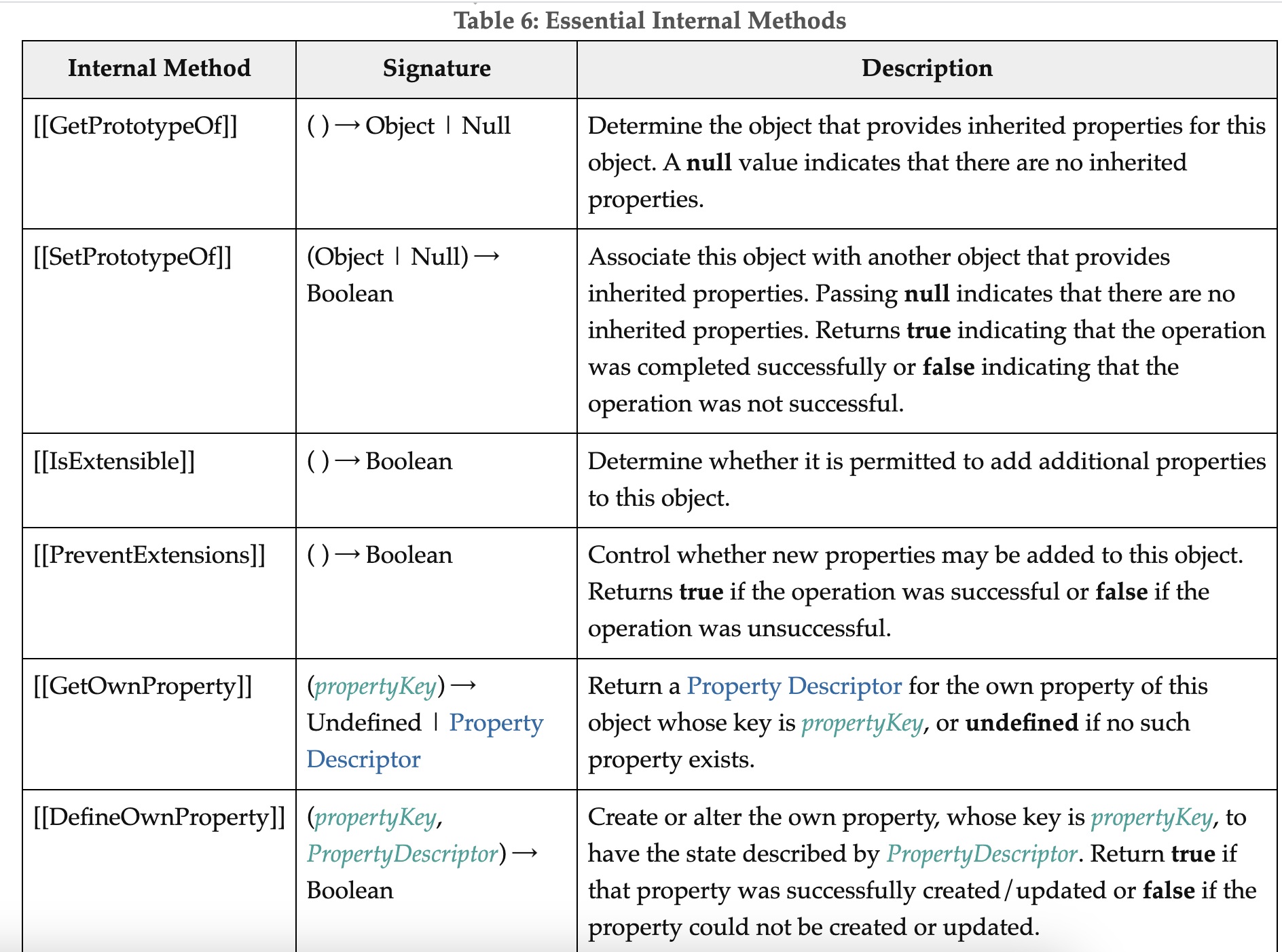This screenshot has height=952, width=1282.
Task: Select PropertyDescriptor in the [[DefineOwnProperty]] signature
Action: [403, 854]
